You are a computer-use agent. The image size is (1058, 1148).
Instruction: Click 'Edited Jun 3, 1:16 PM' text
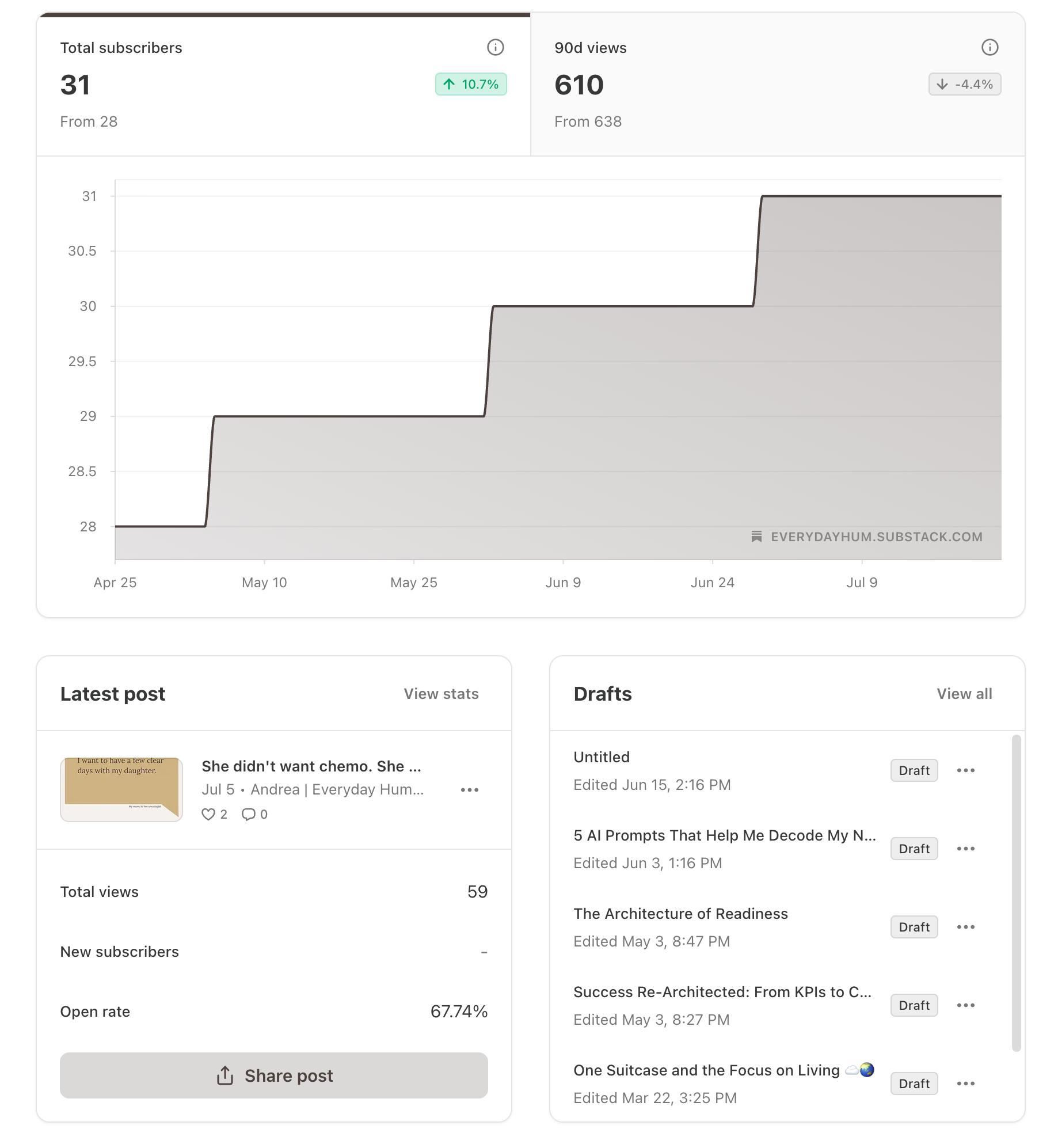pos(648,863)
